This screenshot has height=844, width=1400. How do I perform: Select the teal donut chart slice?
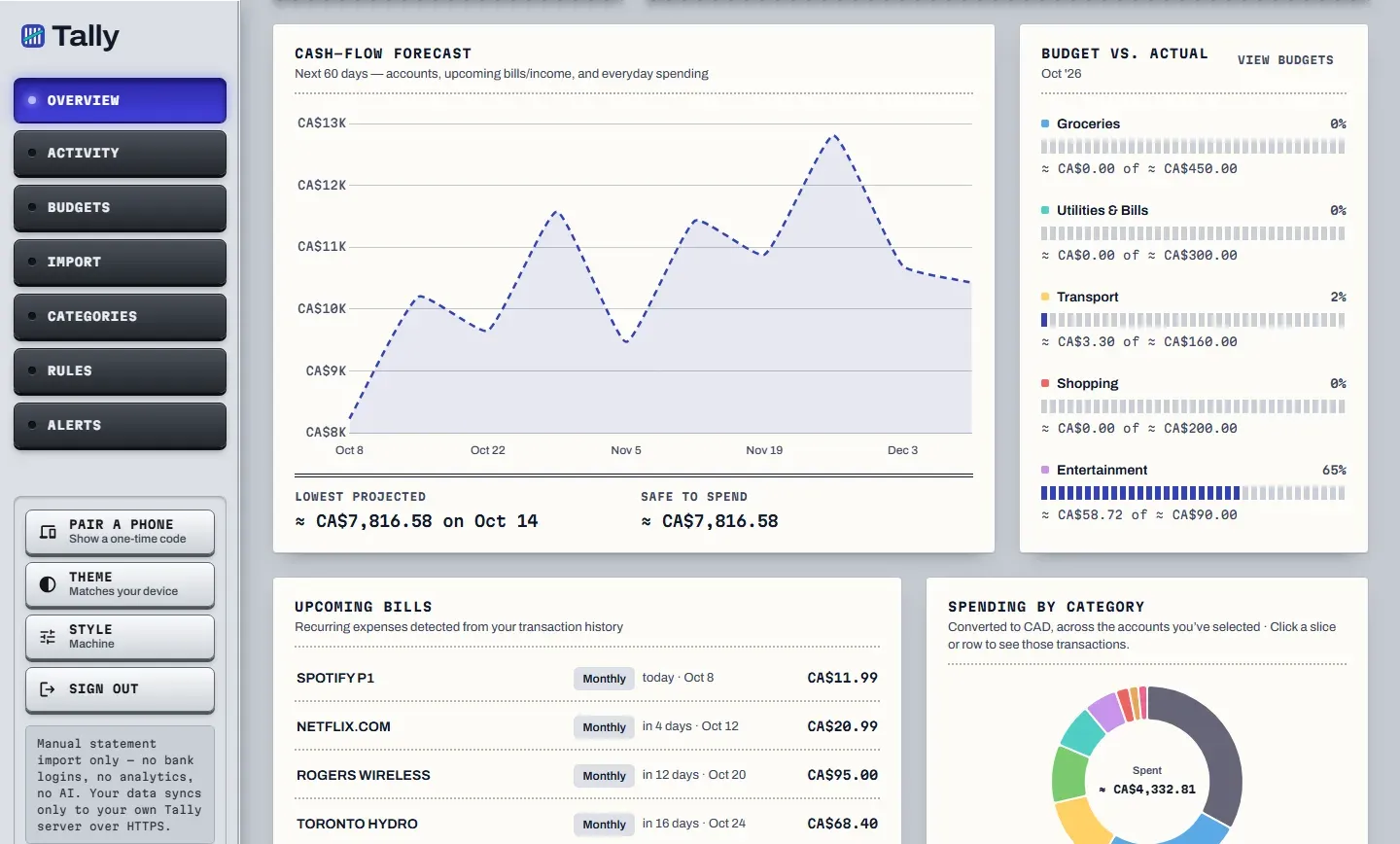pos(1080,733)
